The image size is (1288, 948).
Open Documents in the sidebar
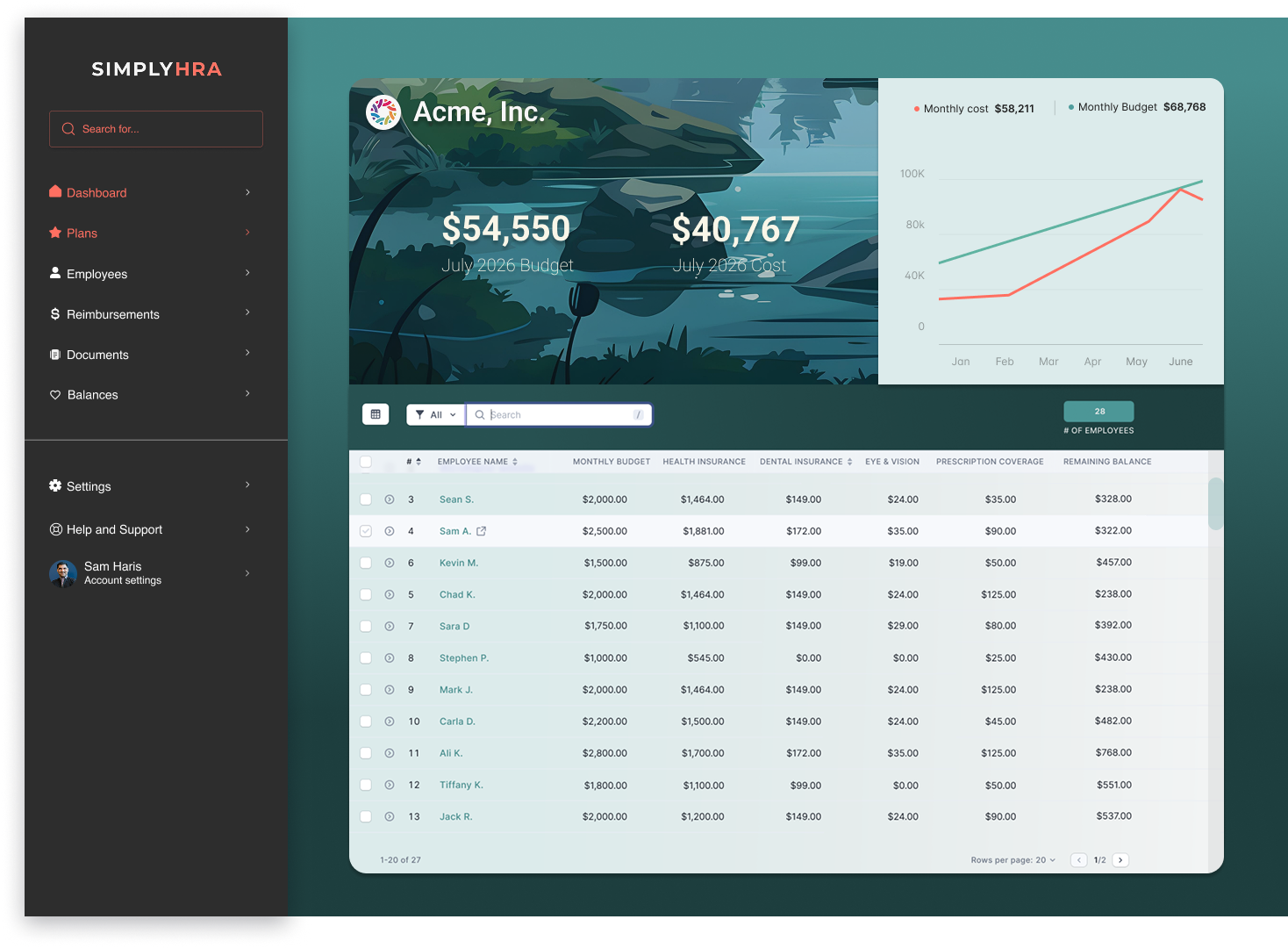[97, 355]
